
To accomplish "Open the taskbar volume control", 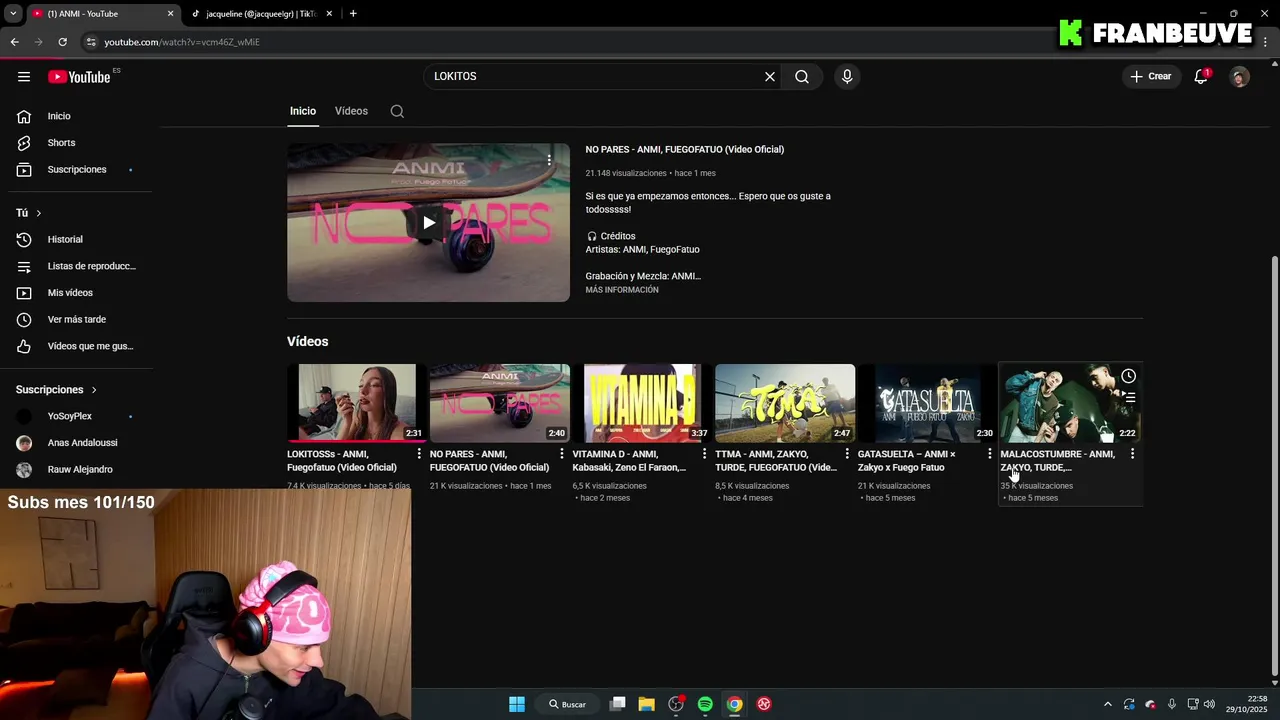I will pyautogui.click(x=1210, y=704).
